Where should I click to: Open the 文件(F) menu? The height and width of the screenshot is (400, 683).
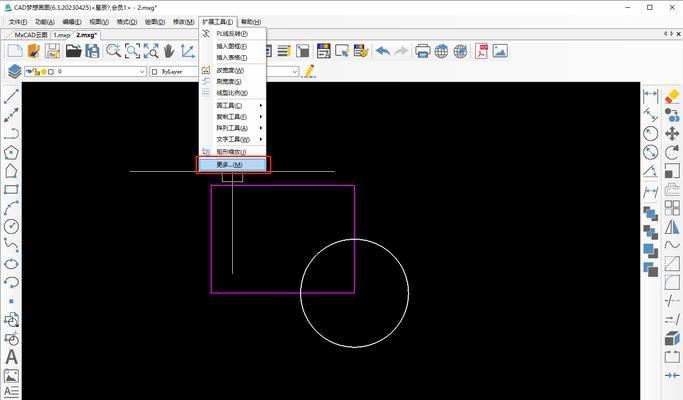[x=18, y=22]
